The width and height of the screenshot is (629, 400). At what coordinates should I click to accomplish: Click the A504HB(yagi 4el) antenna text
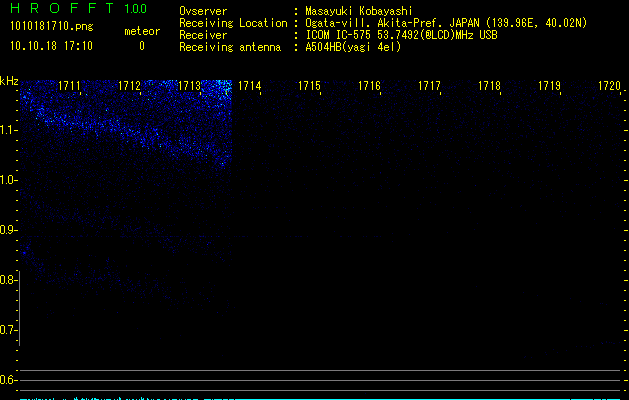[x=353, y=47]
